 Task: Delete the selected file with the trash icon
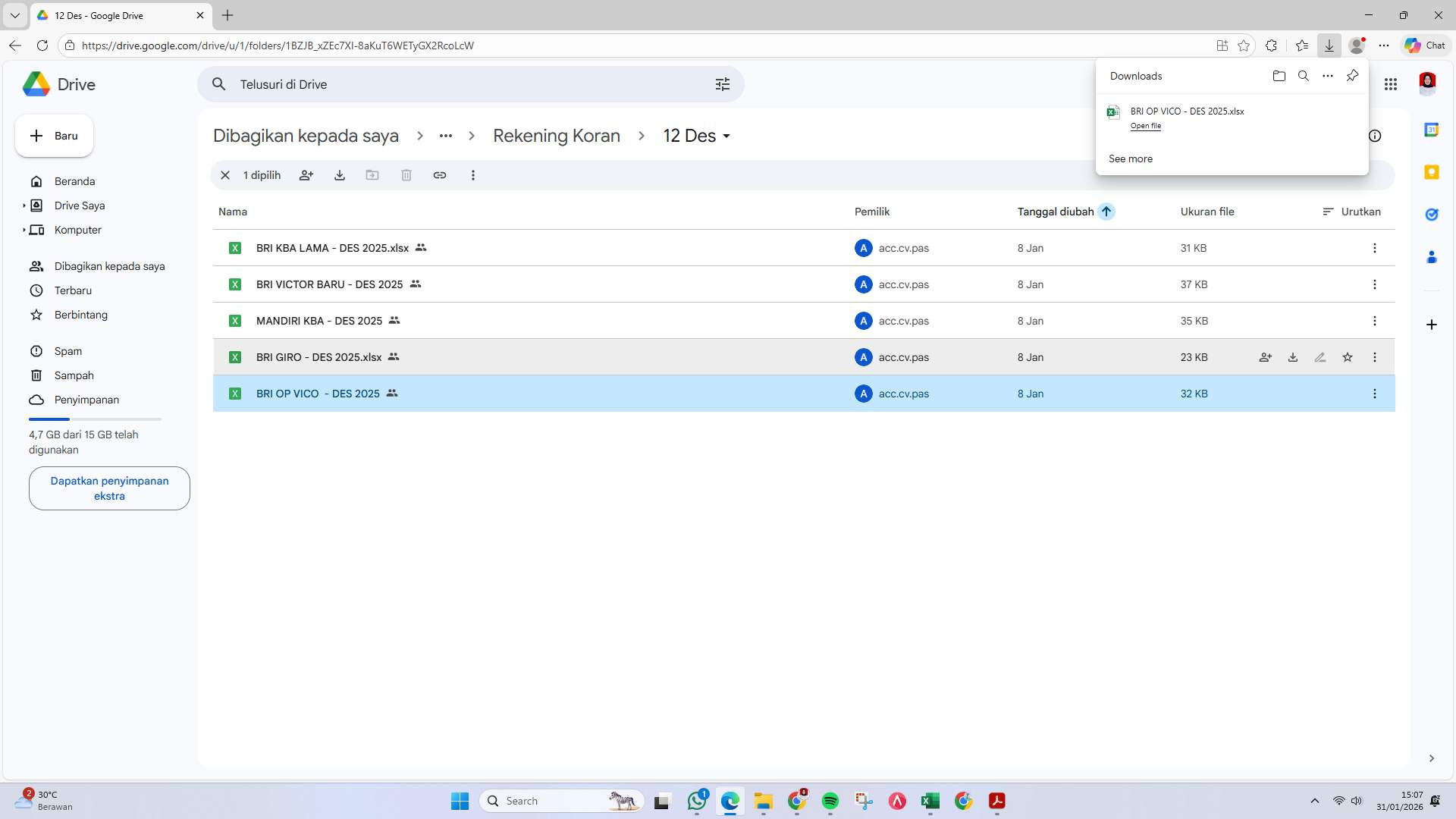(406, 175)
